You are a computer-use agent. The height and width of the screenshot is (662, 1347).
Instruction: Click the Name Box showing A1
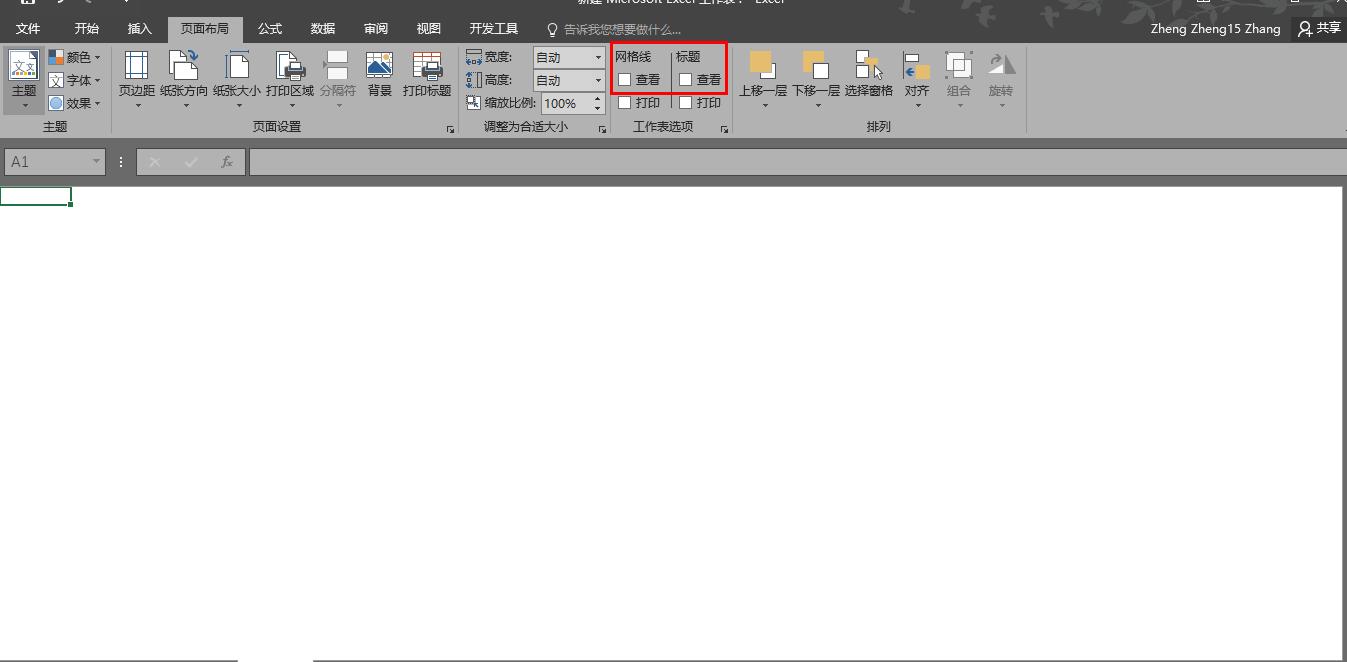[x=46, y=162]
